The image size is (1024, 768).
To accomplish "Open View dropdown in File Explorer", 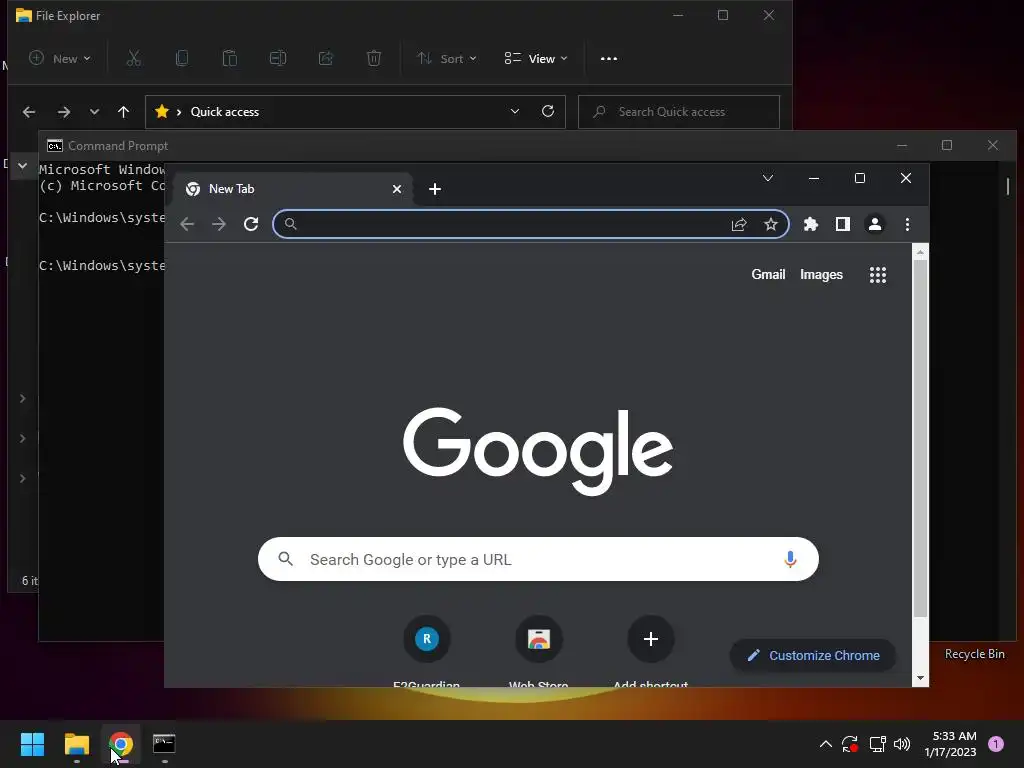I will pyautogui.click(x=536, y=59).
